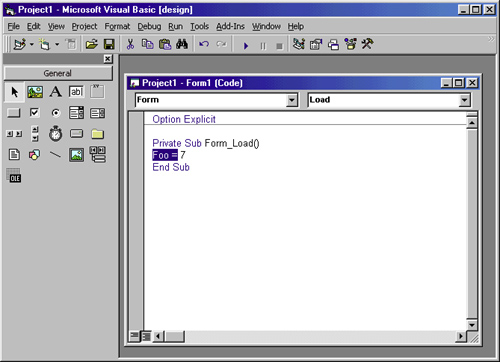The width and height of the screenshot is (500, 362).
Task: Click the Start run arrow on the toolbar
Action: [x=246, y=45]
